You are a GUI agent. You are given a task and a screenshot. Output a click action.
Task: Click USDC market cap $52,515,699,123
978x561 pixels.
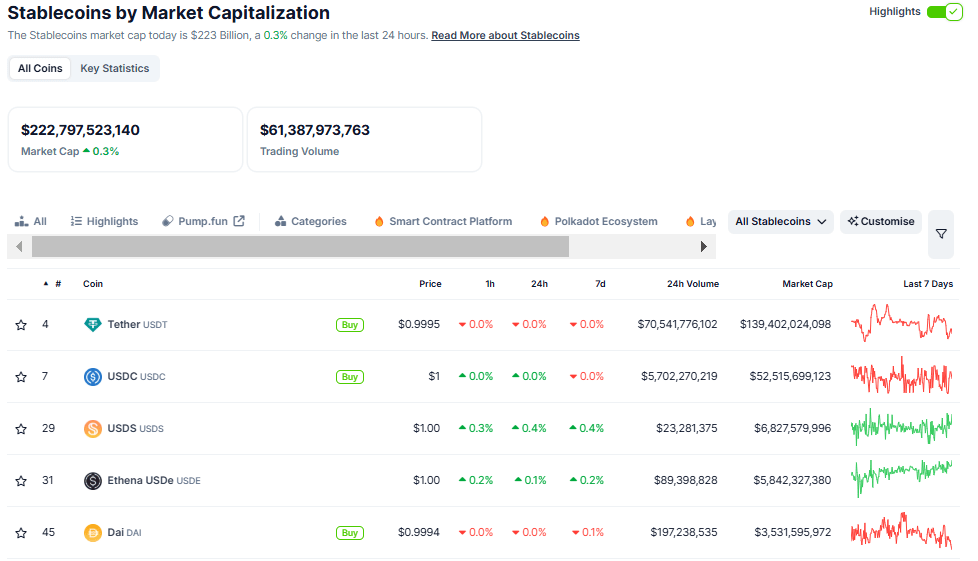tap(790, 377)
